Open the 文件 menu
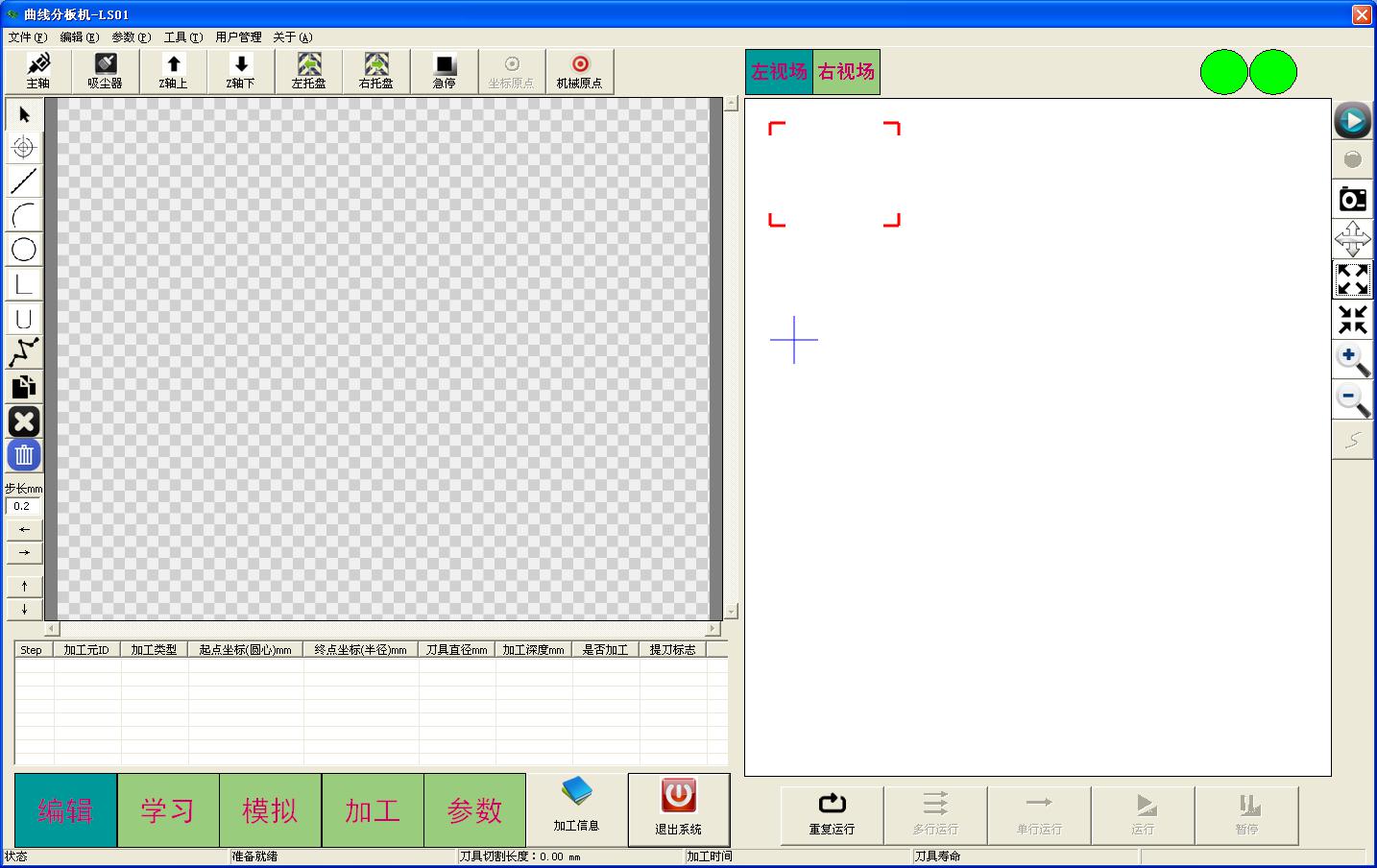 (x=27, y=37)
